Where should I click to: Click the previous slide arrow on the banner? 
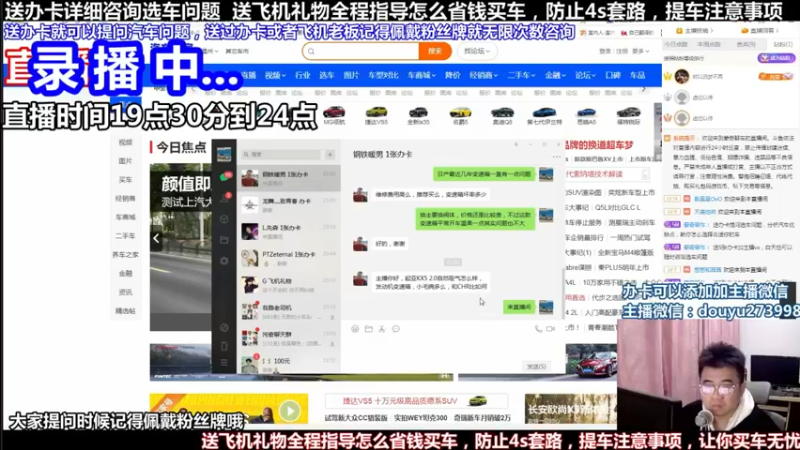pyautogui.click(x=156, y=238)
